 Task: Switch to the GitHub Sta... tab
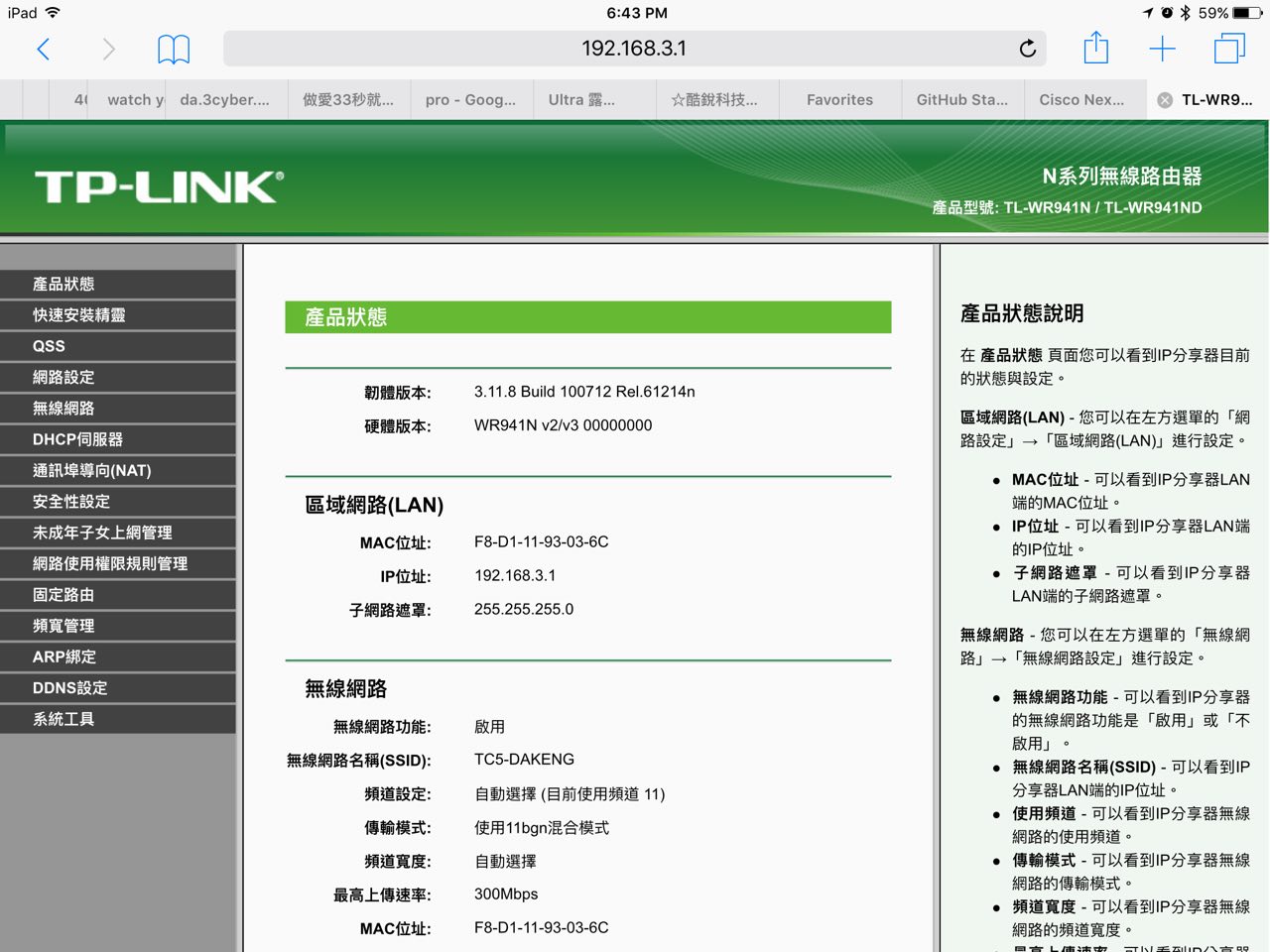pos(962,100)
